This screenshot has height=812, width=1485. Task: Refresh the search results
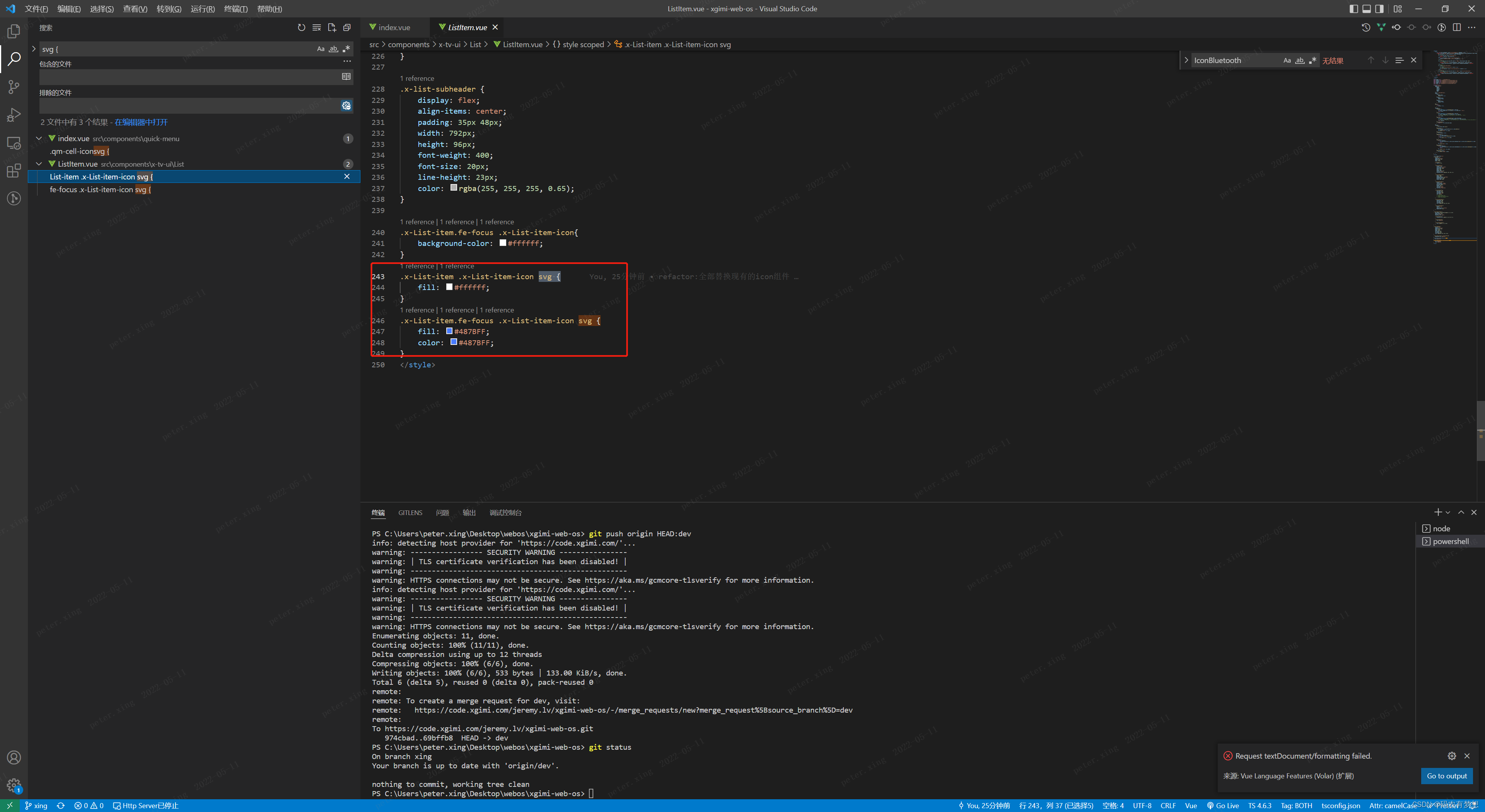click(301, 28)
